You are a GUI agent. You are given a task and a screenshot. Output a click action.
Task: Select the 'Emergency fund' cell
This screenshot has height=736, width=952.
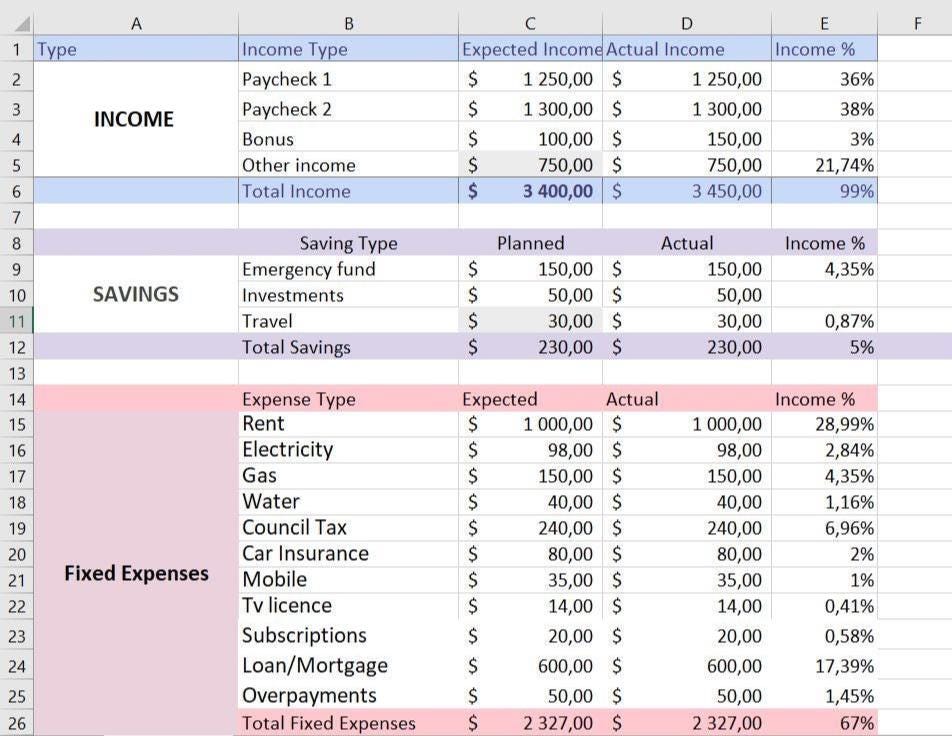348,268
